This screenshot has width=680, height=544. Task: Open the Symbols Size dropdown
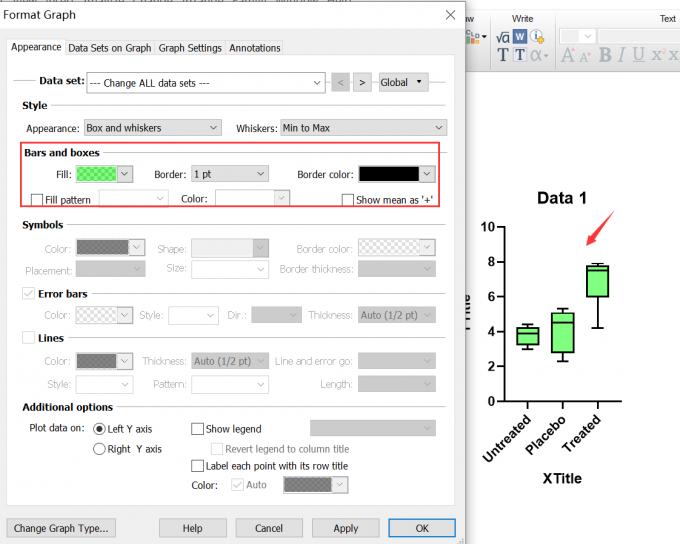click(x=230, y=269)
